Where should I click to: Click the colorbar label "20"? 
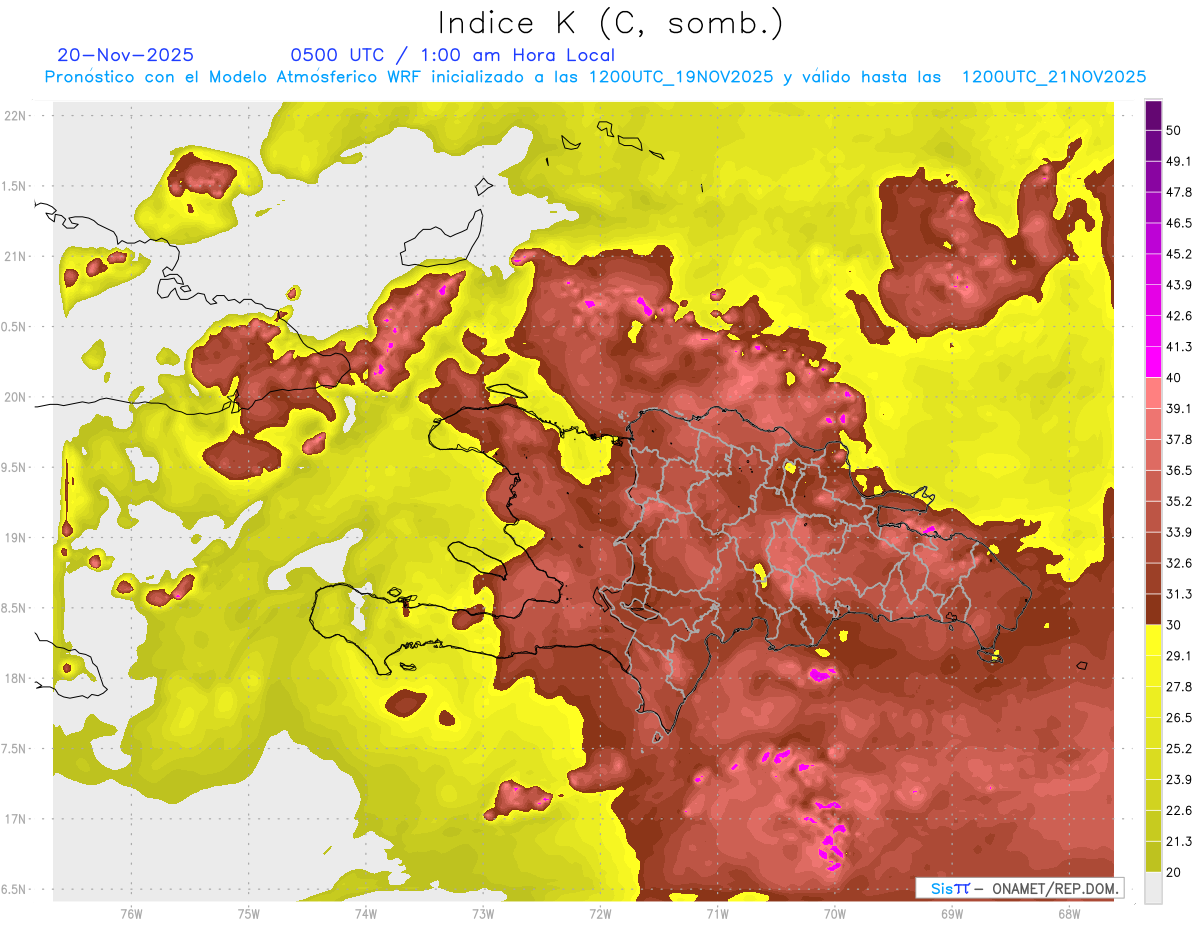point(1175,872)
